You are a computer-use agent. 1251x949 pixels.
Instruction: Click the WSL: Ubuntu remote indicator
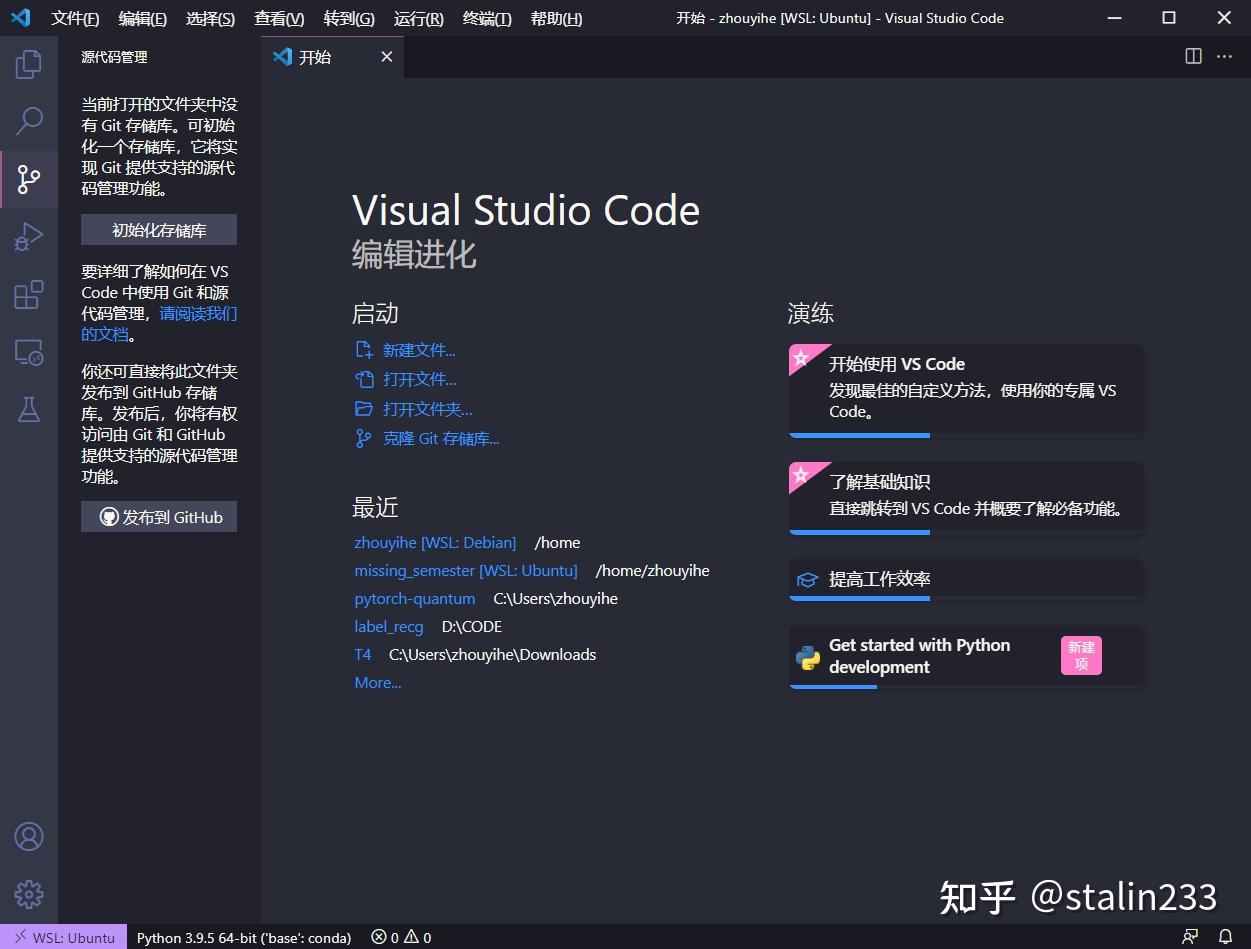click(64, 937)
